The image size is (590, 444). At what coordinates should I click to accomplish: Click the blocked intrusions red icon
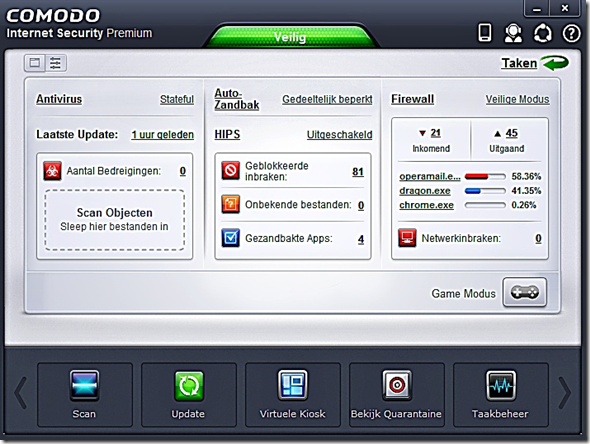tap(230, 170)
